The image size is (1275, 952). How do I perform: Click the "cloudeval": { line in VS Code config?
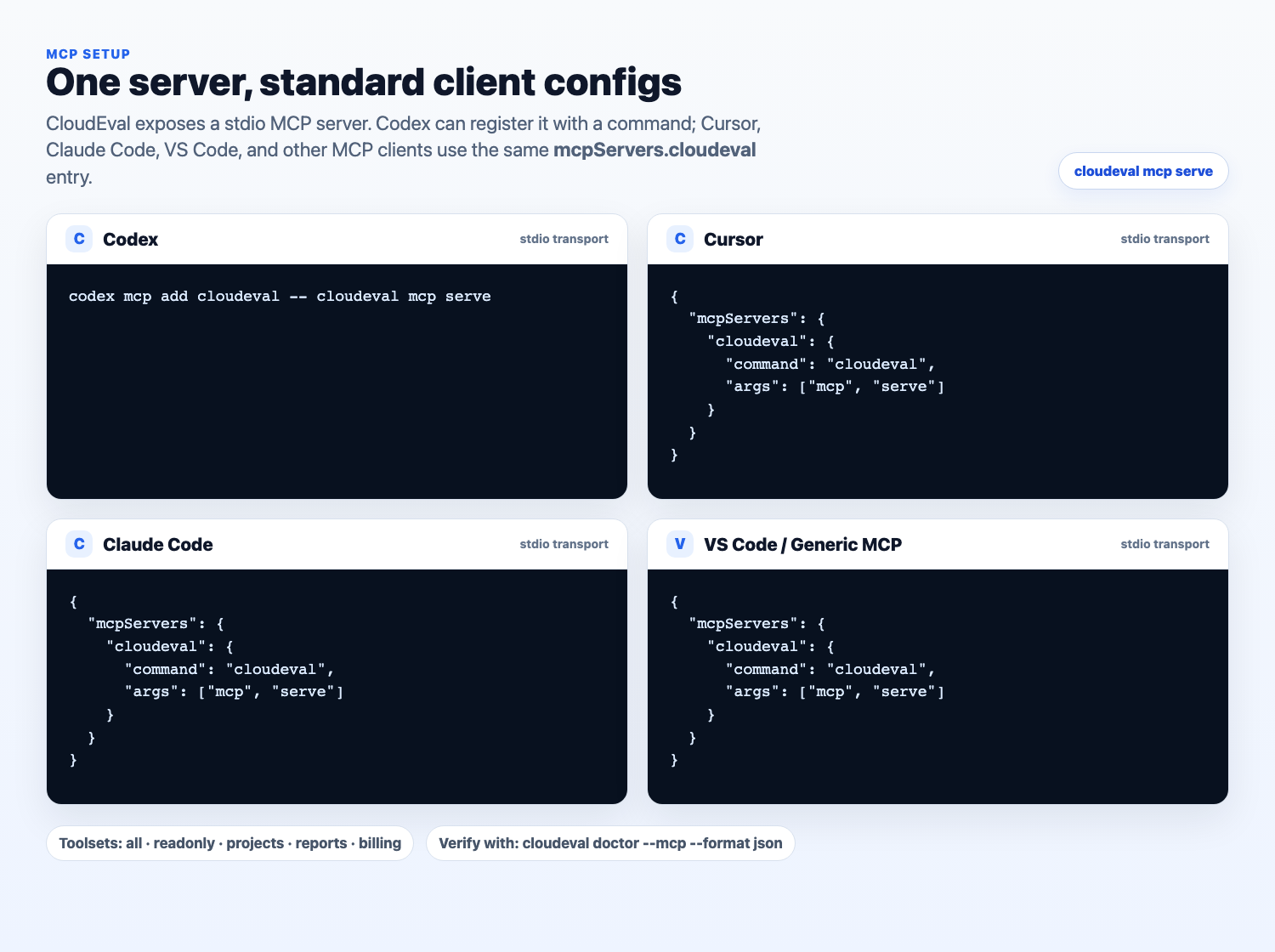pyautogui.click(x=771, y=647)
